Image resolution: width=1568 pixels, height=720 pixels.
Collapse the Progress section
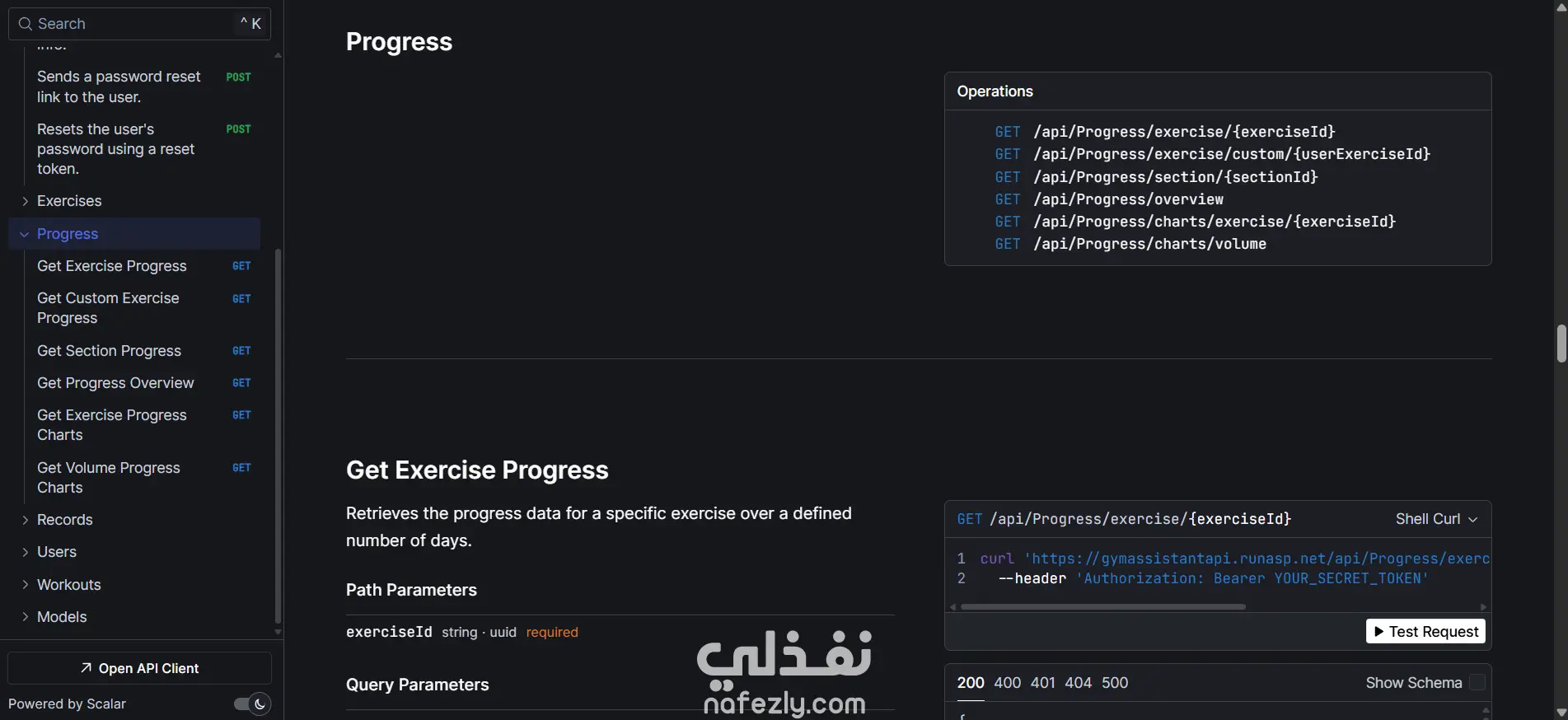[25, 234]
